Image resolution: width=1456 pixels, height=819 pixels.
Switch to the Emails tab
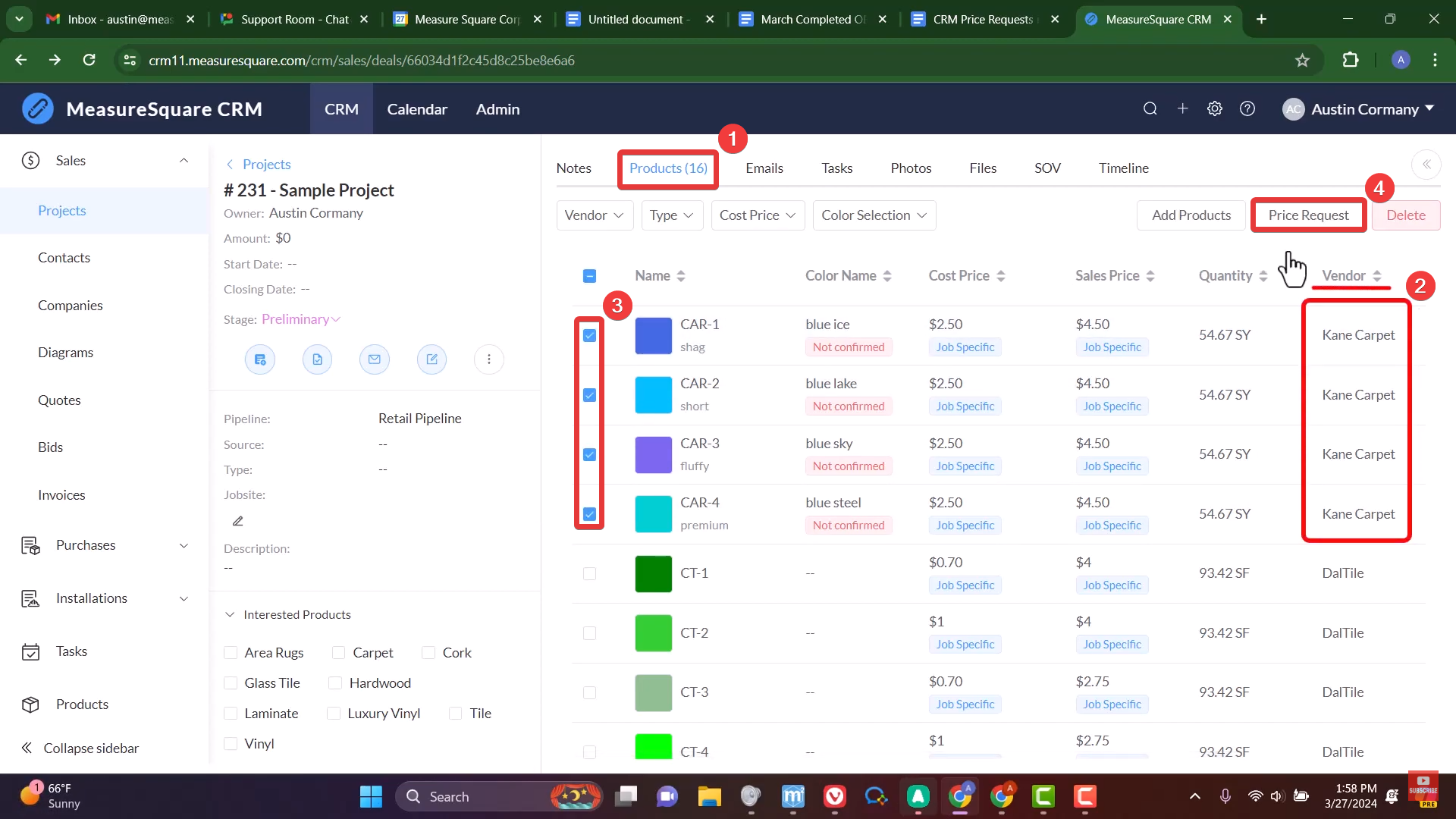pos(764,168)
